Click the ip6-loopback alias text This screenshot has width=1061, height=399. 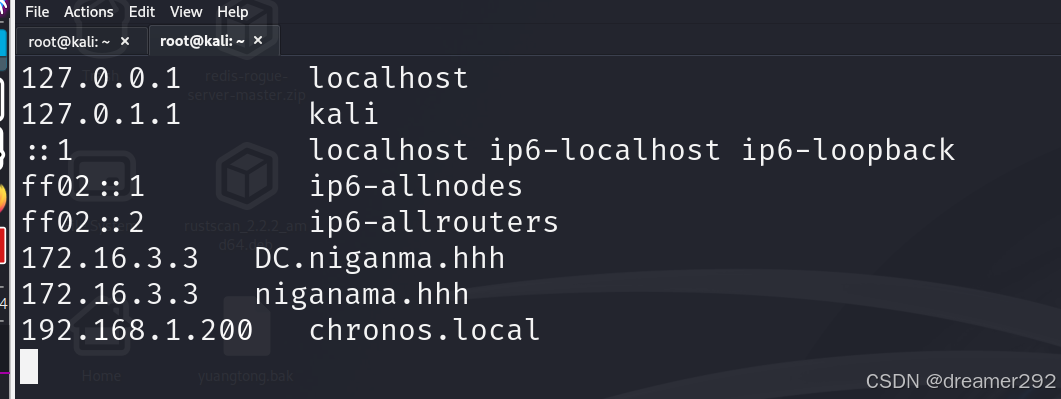tap(849, 150)
